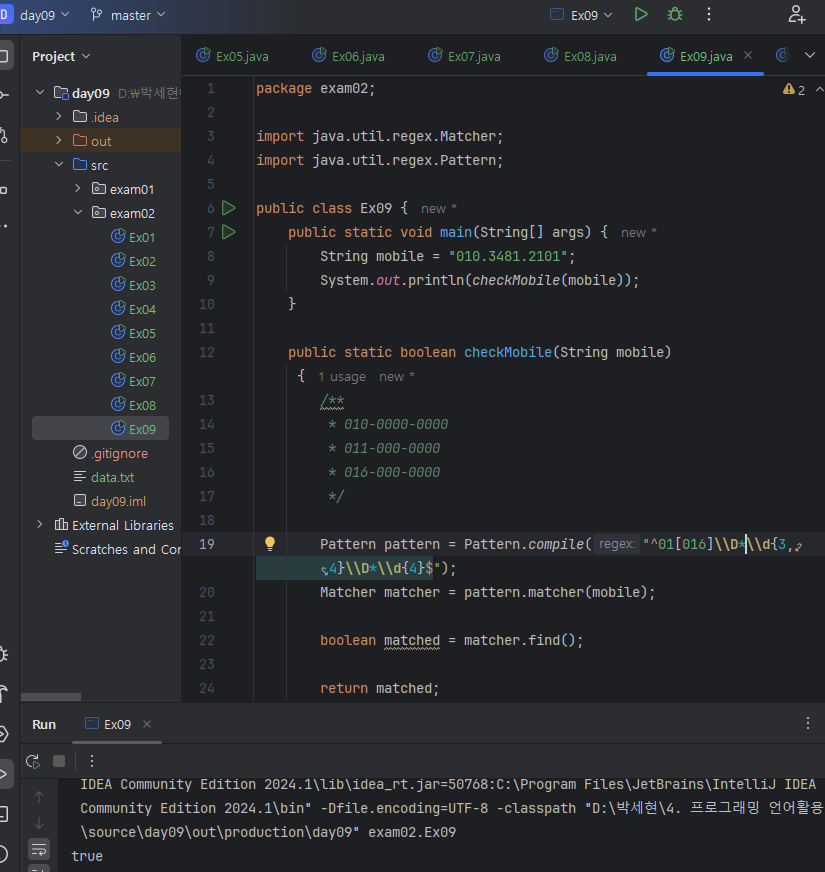Rerun Ex09 using the rerun icon in Run panel
Viewport: 825px width, 872px height.
(33, 761)
